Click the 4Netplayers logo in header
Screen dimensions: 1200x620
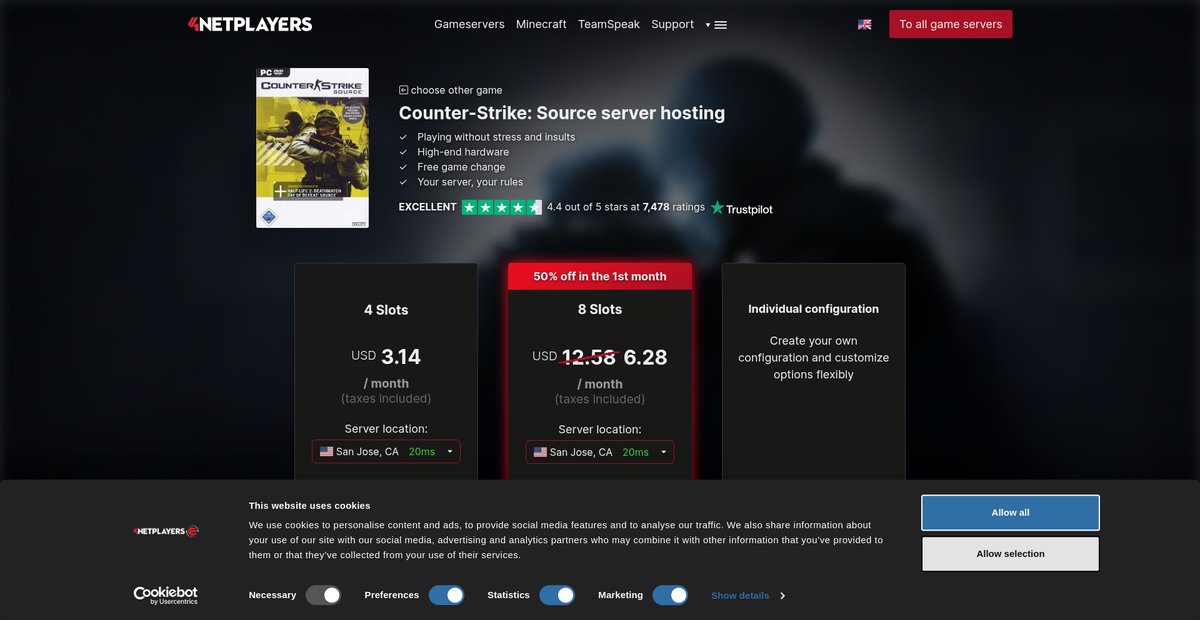coord(250,24)
